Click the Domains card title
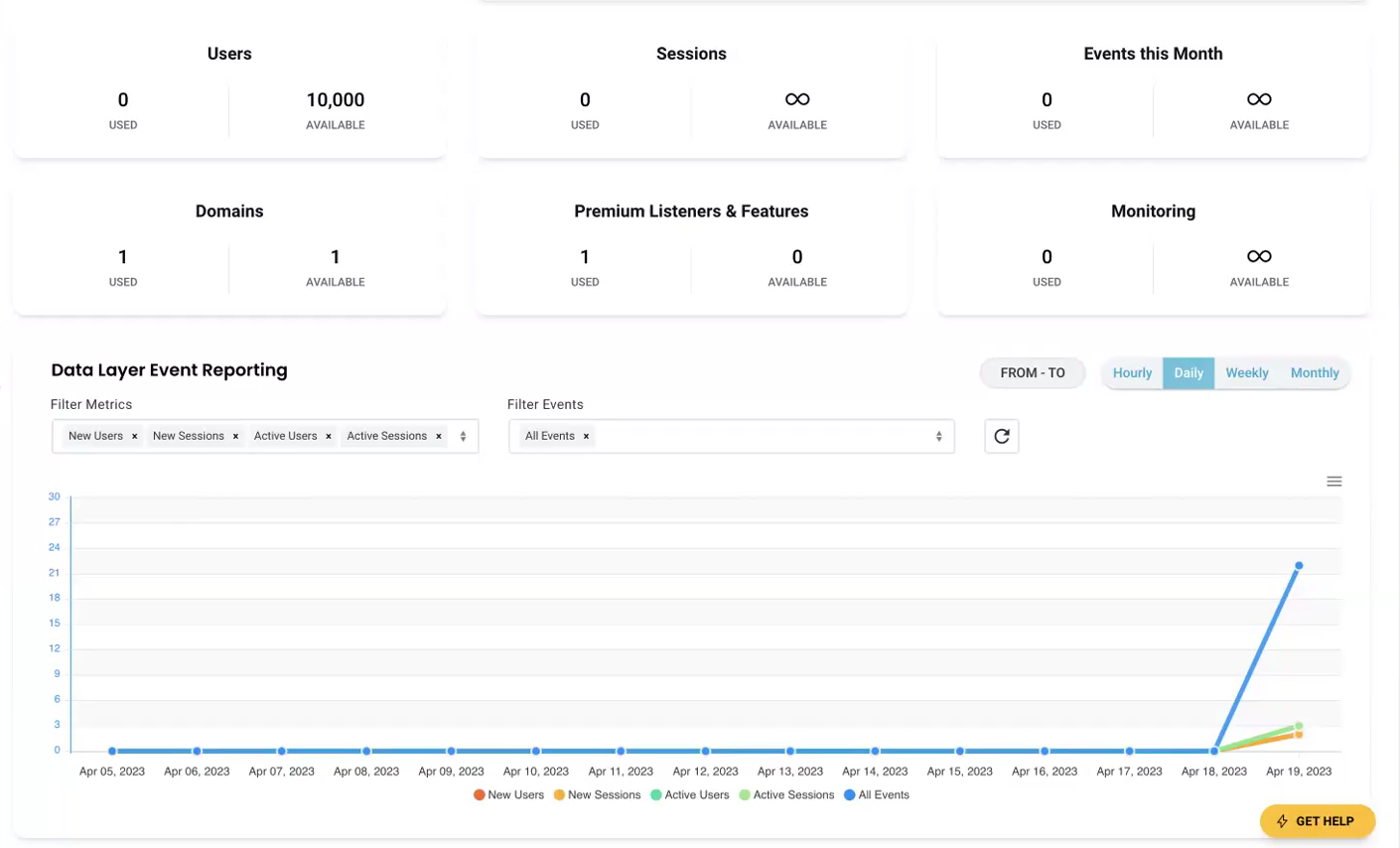The height and width of the screenshot is (848, 1400). pos(229,212)
